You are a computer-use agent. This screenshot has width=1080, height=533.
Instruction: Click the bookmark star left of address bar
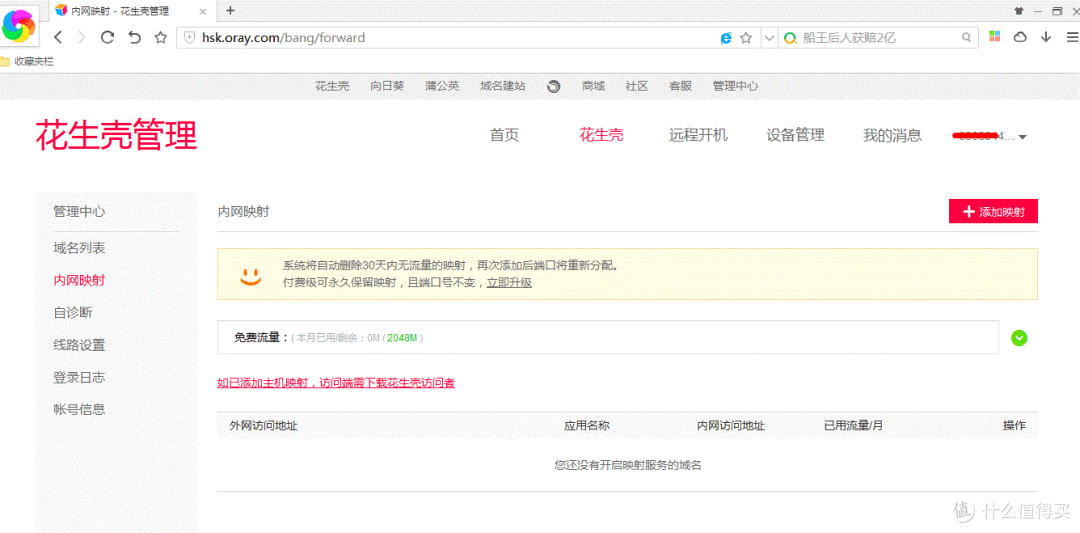pyautogui.click(x=160, y=38)
